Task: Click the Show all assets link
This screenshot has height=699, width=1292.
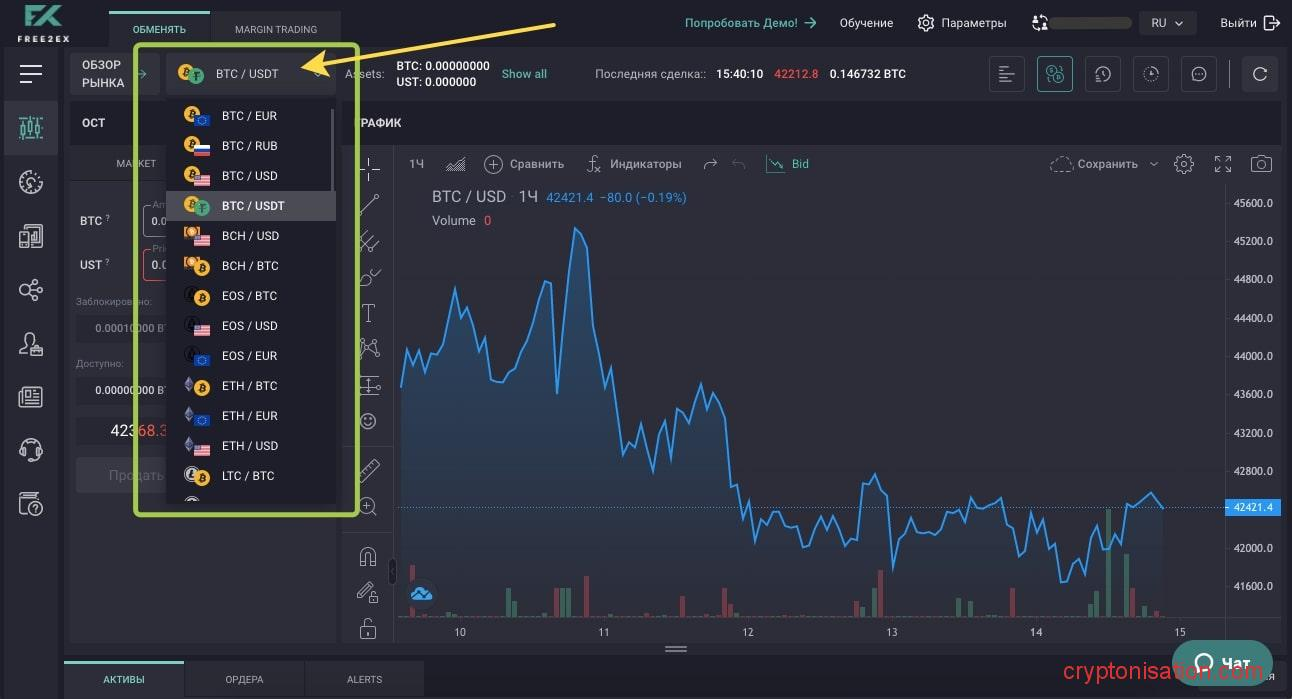Action: (524, 74)
